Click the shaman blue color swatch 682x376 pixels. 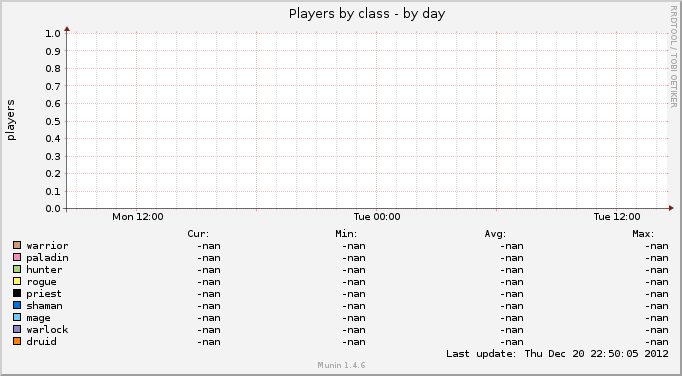click(x=17, y=306)
